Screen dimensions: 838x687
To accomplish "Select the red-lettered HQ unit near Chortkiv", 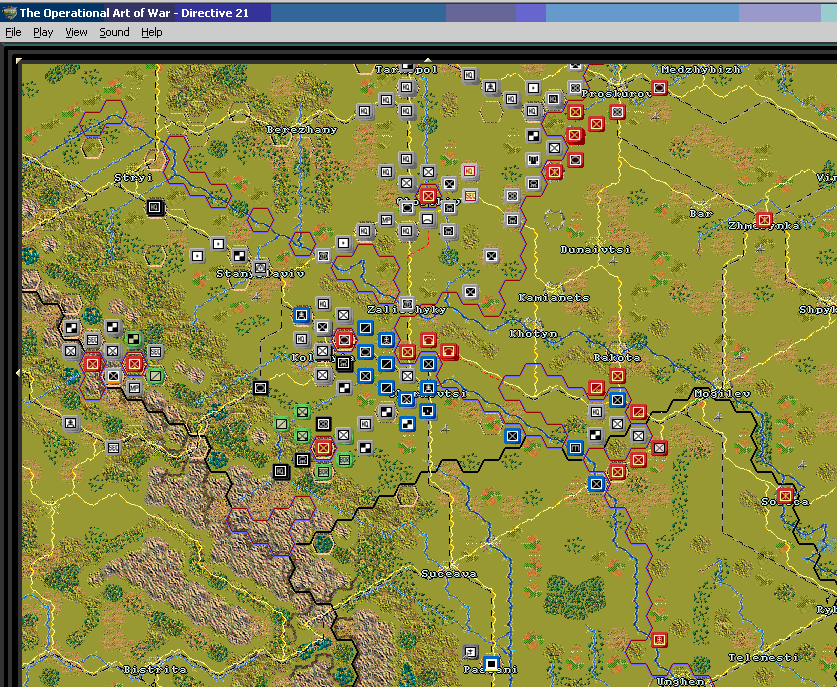I will pos(469,171).
